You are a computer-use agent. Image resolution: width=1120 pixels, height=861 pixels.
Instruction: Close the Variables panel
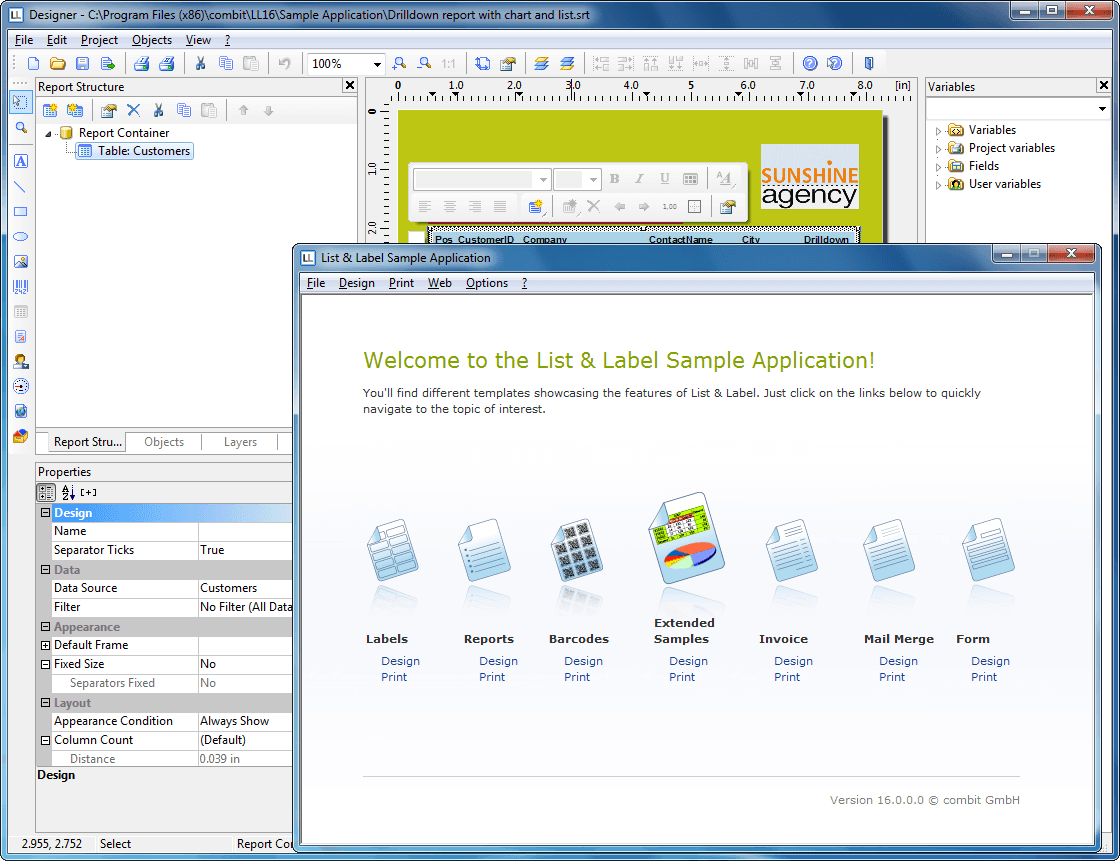1104,86
